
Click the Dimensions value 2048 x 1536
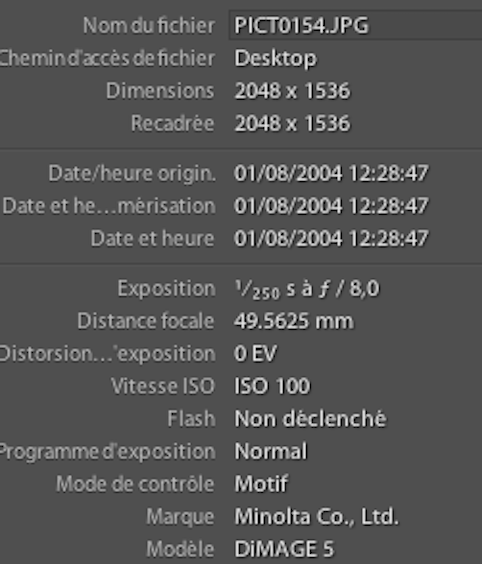(x=292, y=91)
